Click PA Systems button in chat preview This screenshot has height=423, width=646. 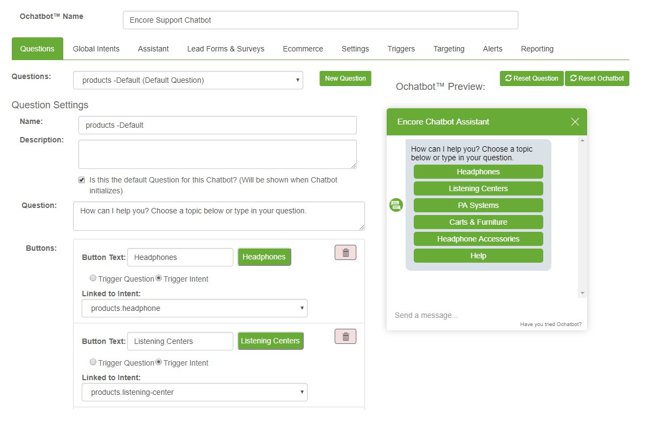[x=478, y=205]
